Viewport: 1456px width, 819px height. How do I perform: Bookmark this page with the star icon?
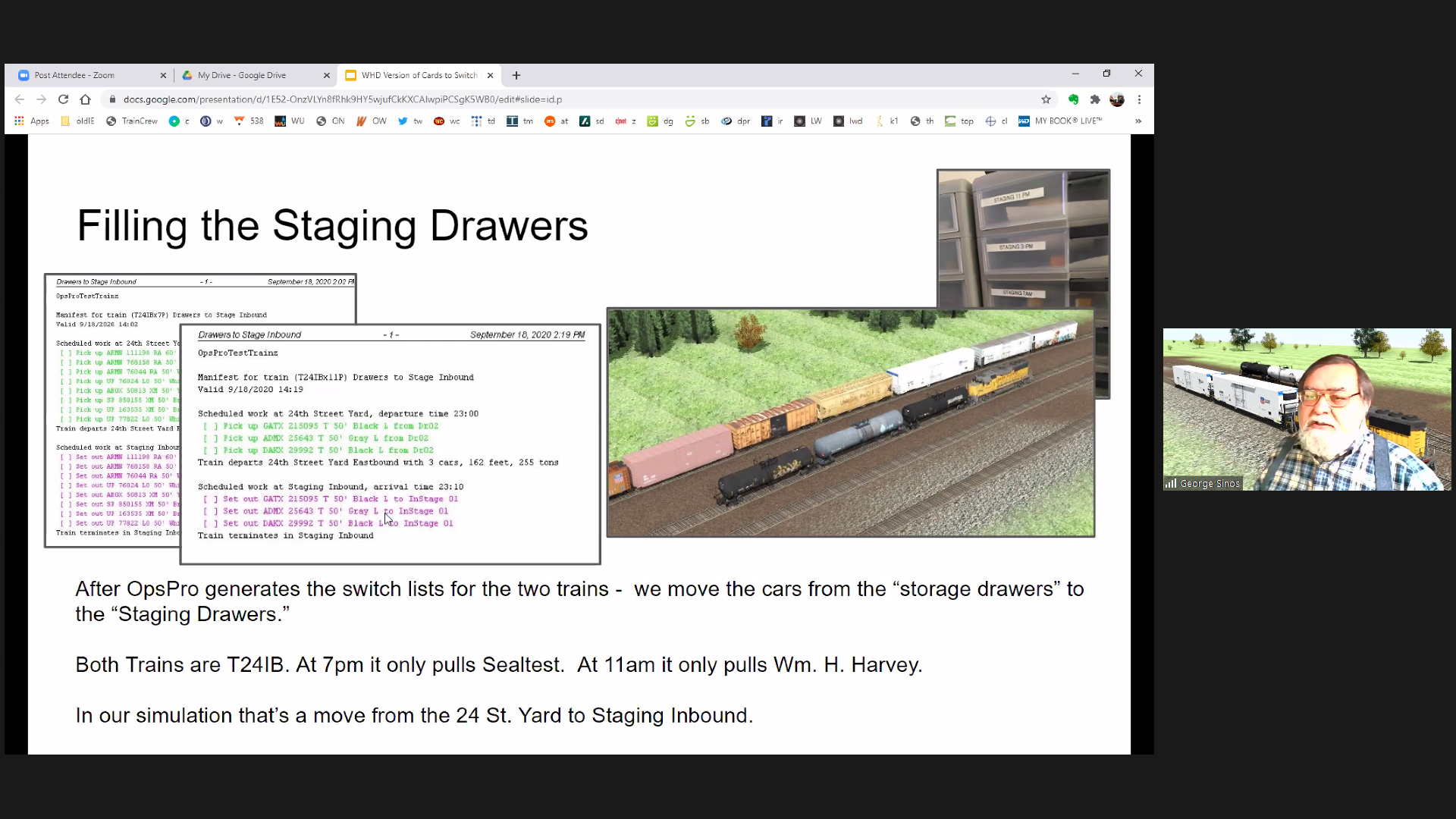pos(1046,99)
